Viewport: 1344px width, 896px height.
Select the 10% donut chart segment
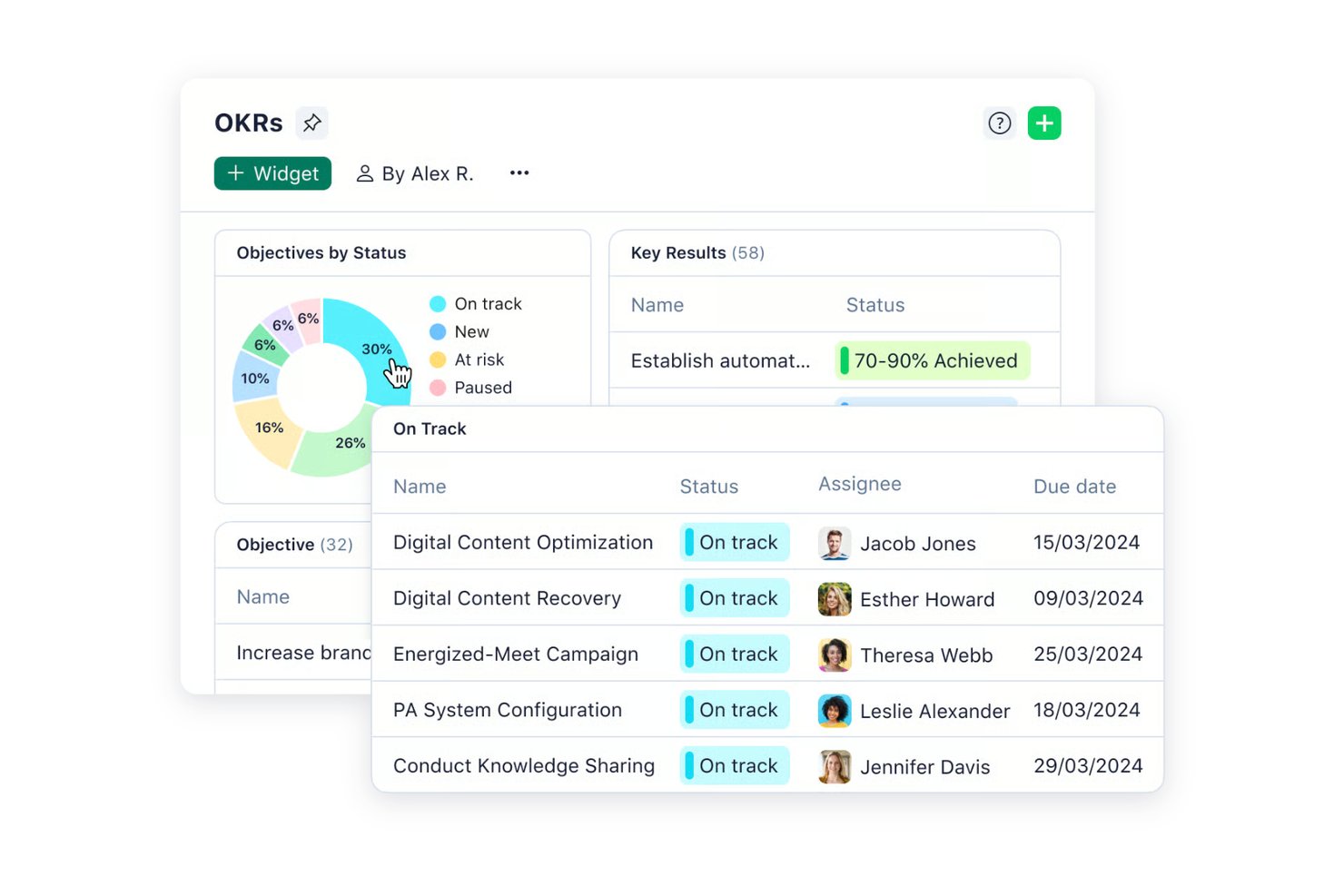tap(254, 378)
